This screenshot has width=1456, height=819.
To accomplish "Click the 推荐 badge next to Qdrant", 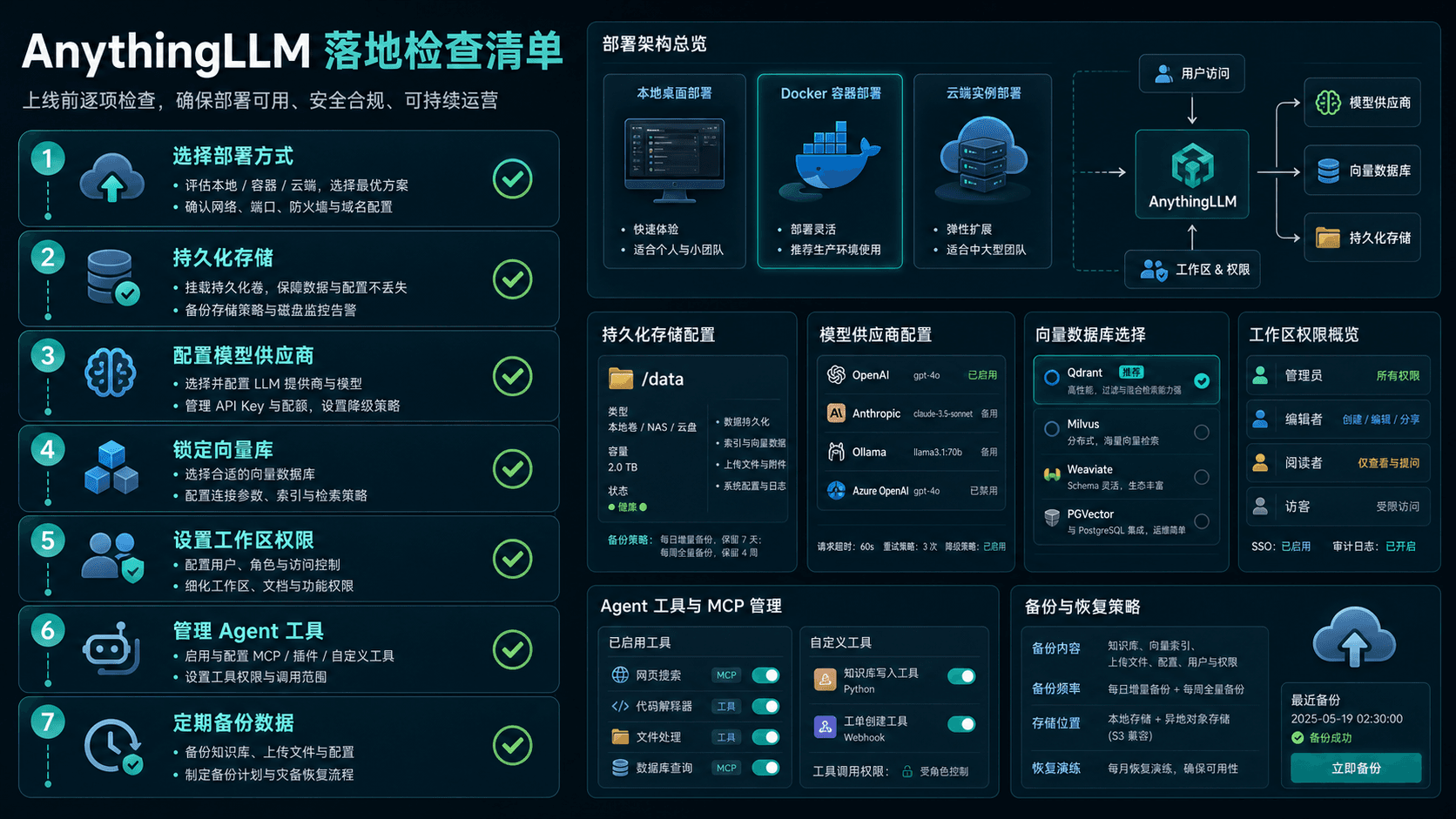I will point(1131,373).
